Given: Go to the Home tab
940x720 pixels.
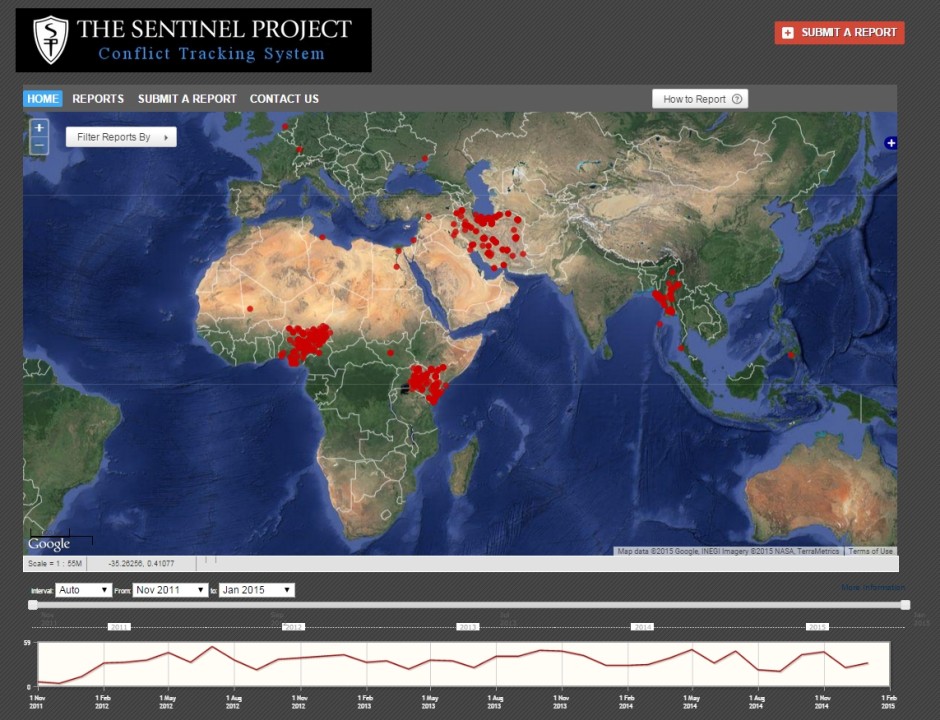Looking at the screenshot, I should pos(43,99).
